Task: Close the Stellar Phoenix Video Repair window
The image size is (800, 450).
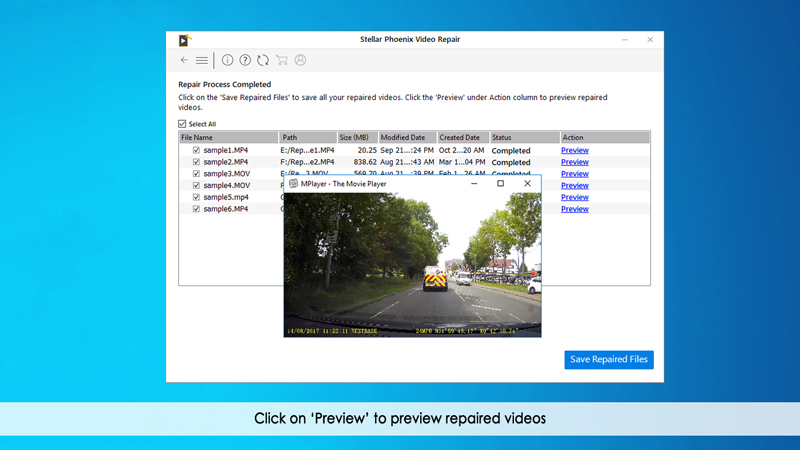Action: (650, 40)
